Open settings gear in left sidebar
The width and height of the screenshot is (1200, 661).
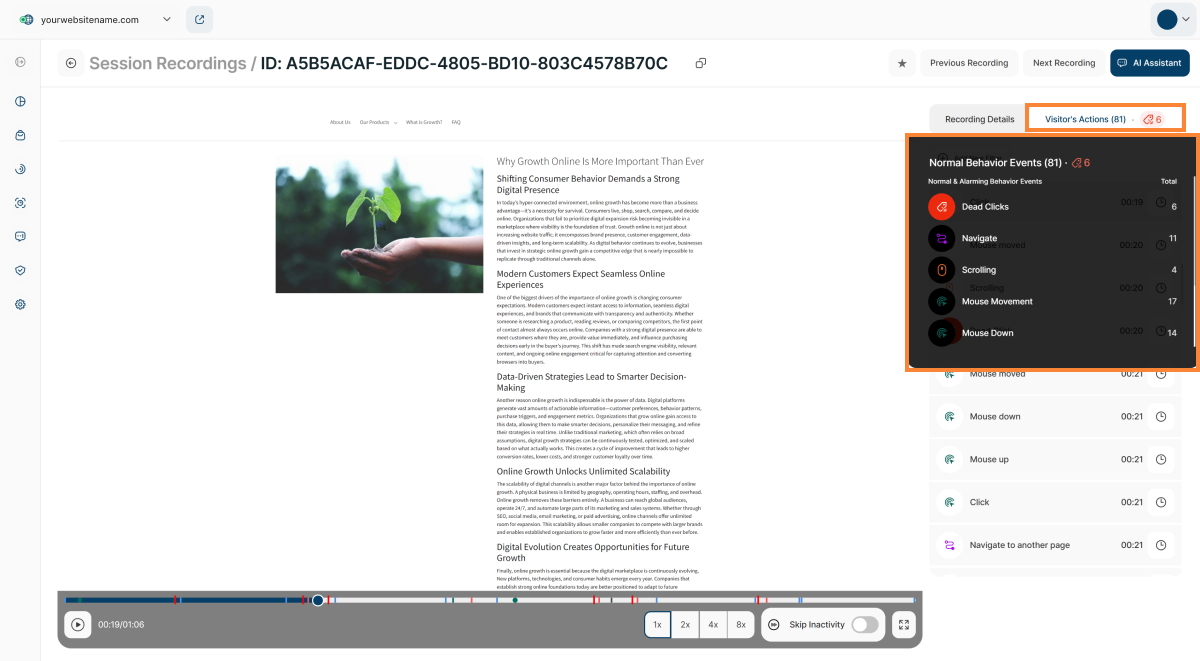coord(20,304)
